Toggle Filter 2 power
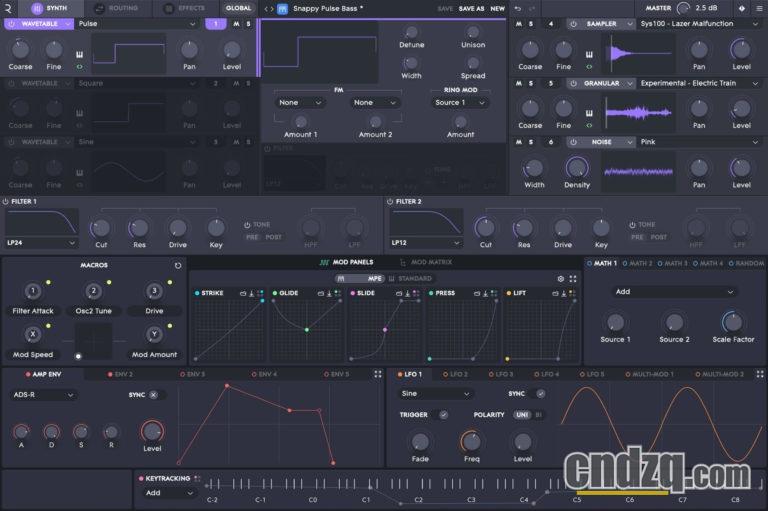768x511 pixels. (x=390, y=201)
